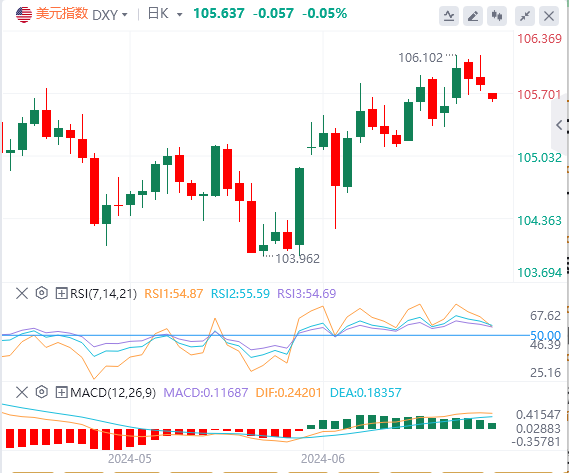Expand the right side panel arrow
569x473 pixels.
click(x=559, y=125)
